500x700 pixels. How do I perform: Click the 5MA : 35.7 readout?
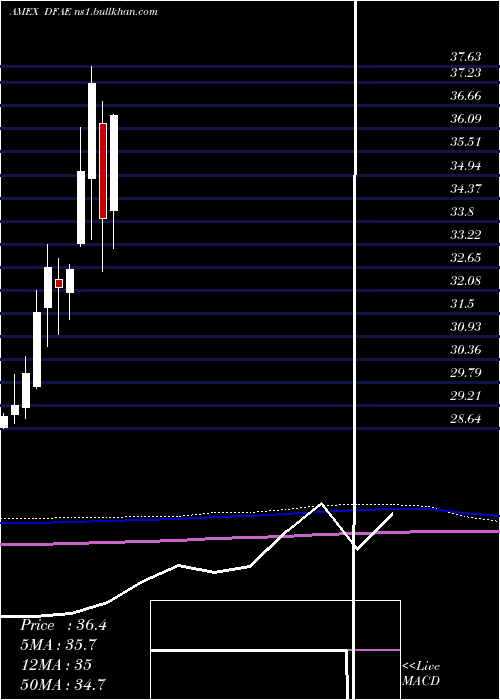click(58, 645)
